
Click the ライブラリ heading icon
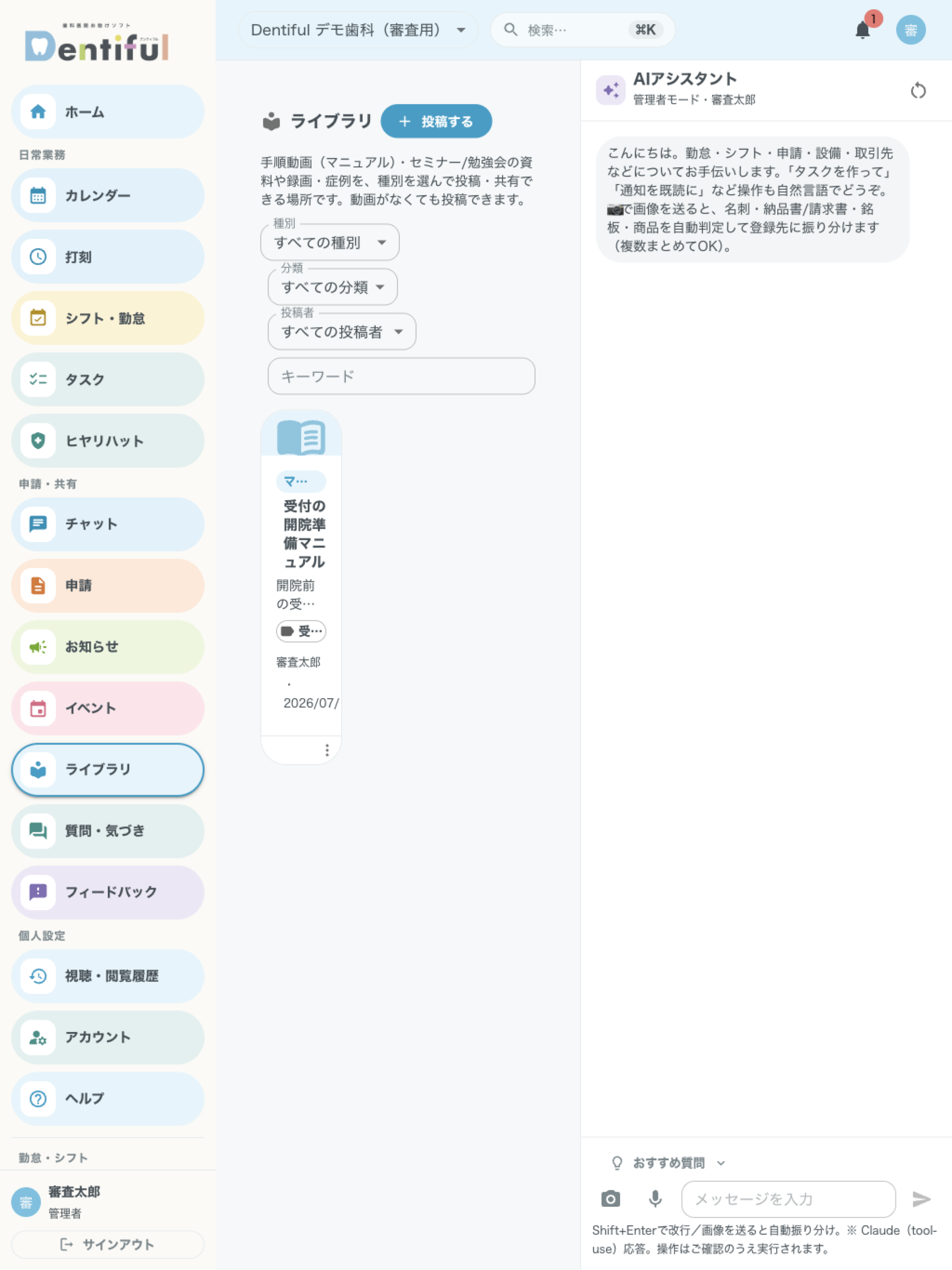click(271, 121)
